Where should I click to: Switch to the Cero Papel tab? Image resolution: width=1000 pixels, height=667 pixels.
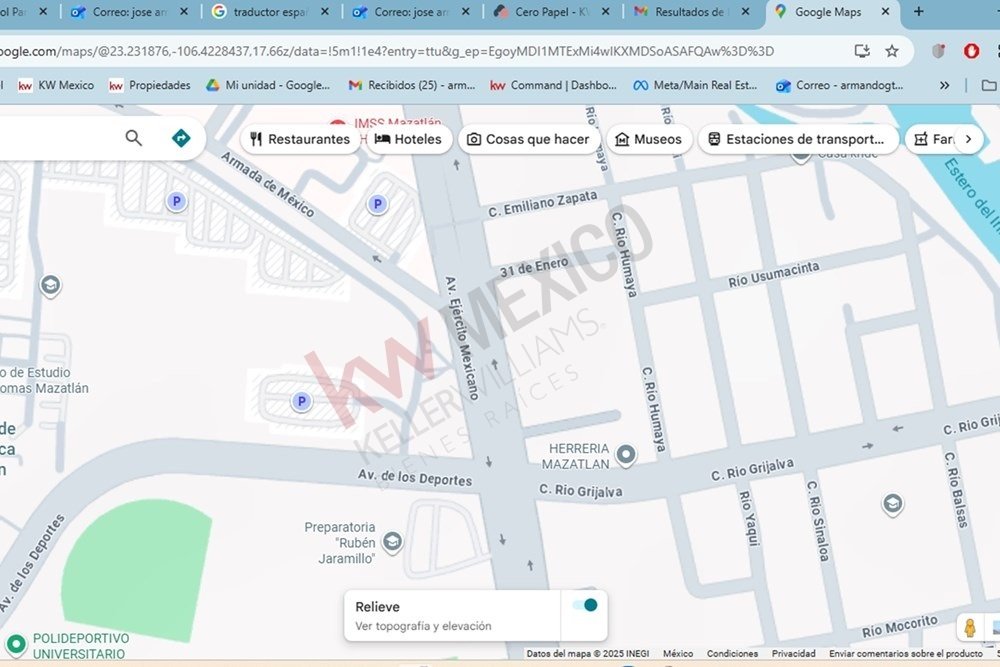click(x=552, y=11)
